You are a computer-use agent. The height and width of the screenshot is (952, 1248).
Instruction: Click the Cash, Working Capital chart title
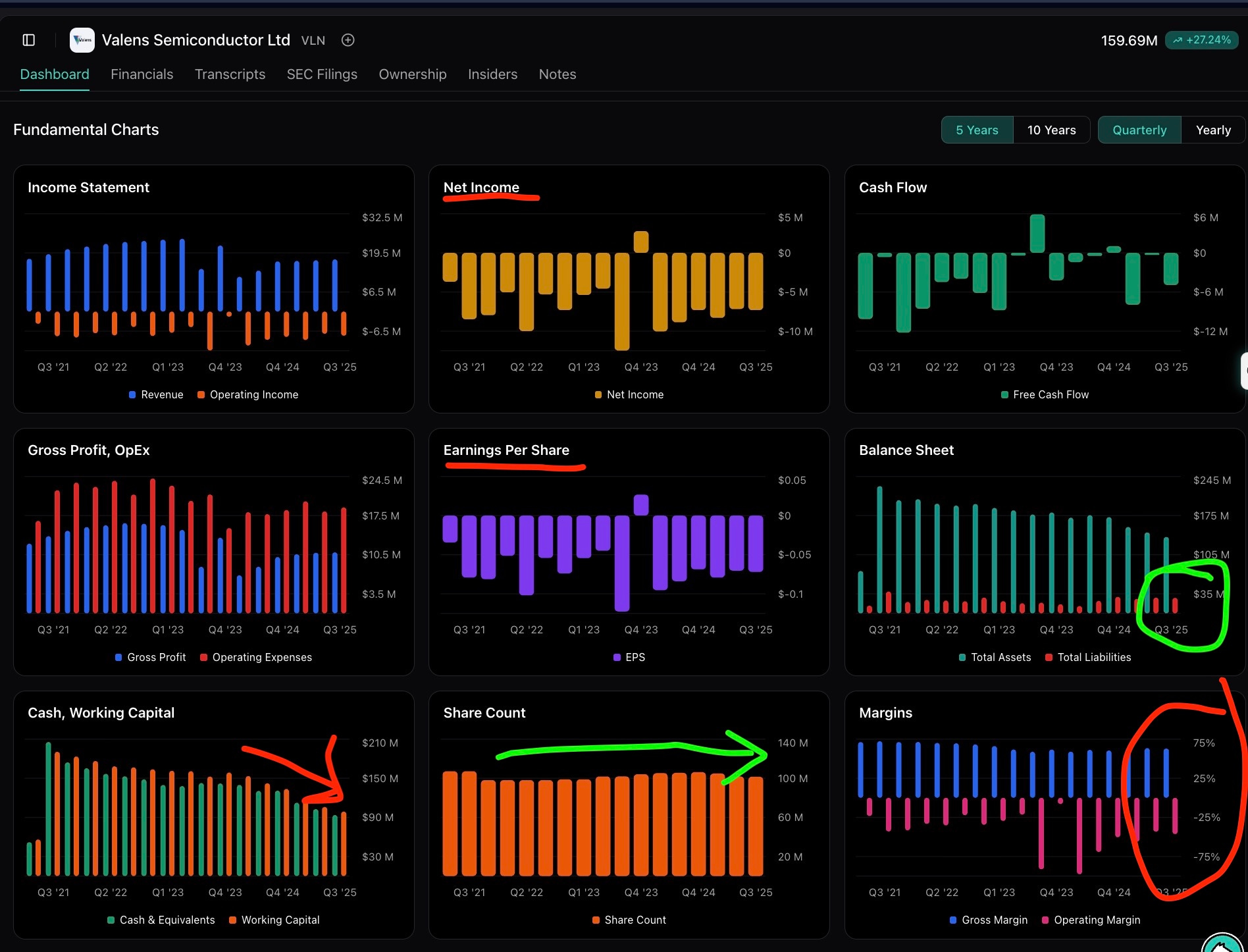tap(101, 713)
